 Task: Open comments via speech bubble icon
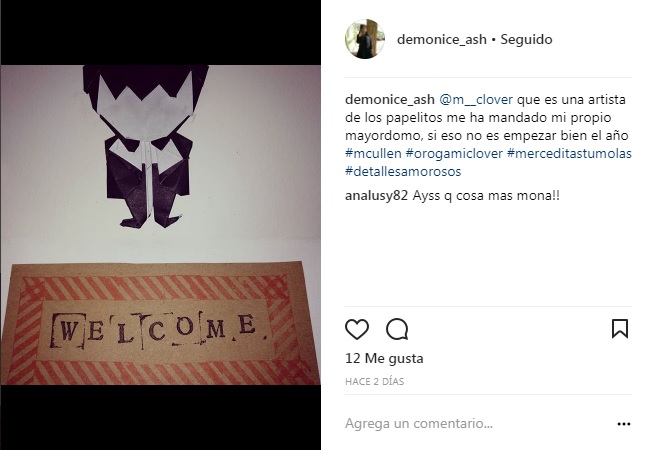pos(397,329)
